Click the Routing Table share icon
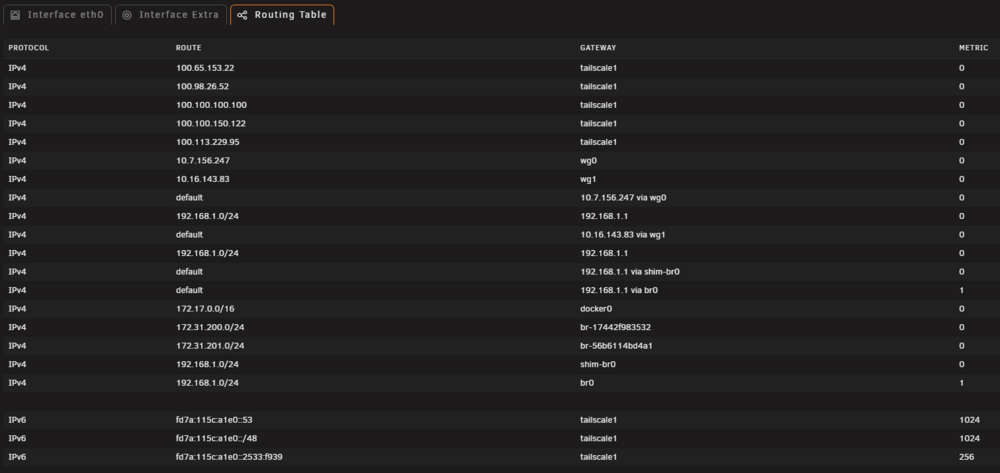The width and height of the screenshot is (1000, 473). [x=242, y=15]
